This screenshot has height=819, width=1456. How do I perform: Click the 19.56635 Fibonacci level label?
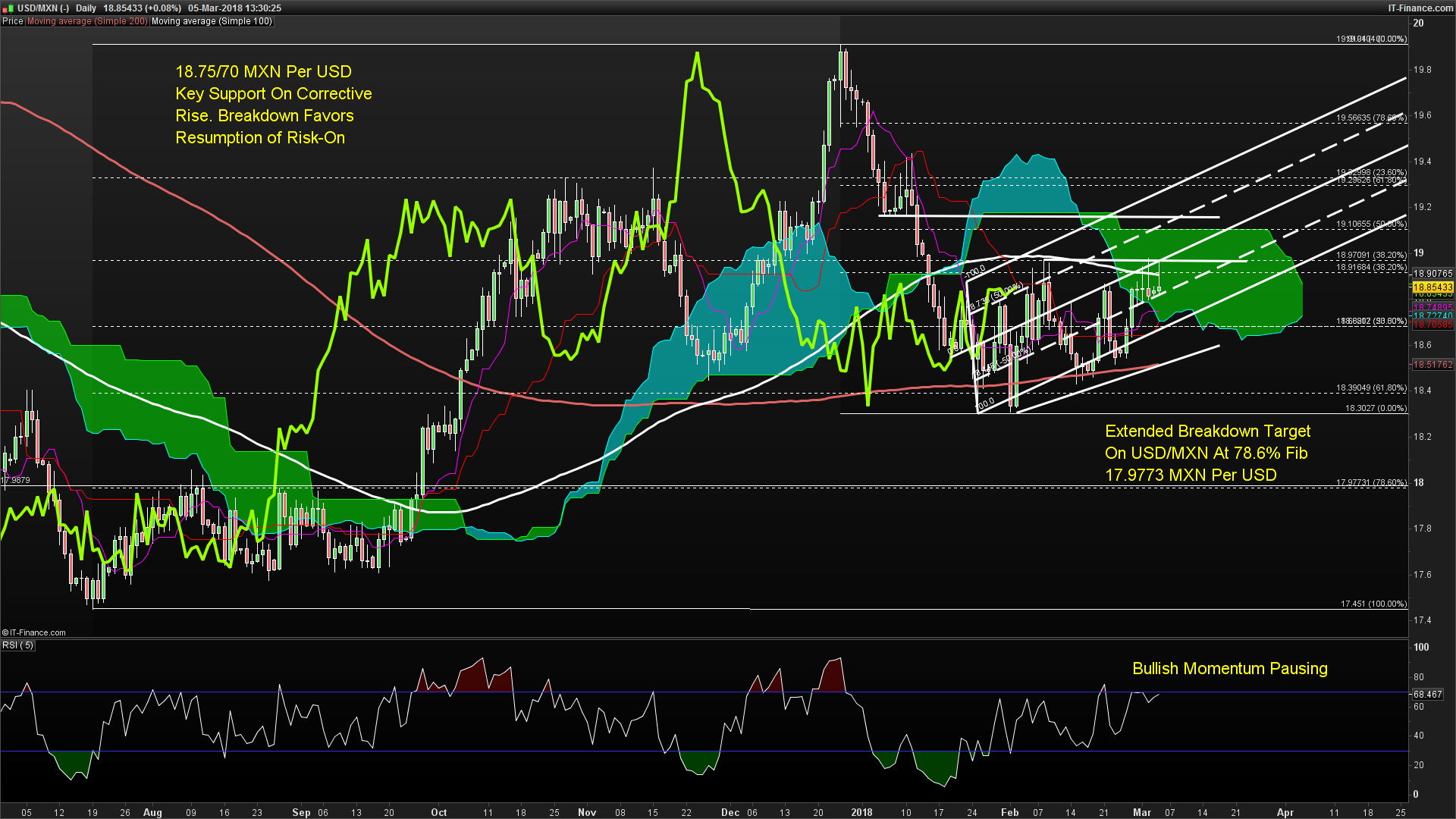tap(1371, 118)
